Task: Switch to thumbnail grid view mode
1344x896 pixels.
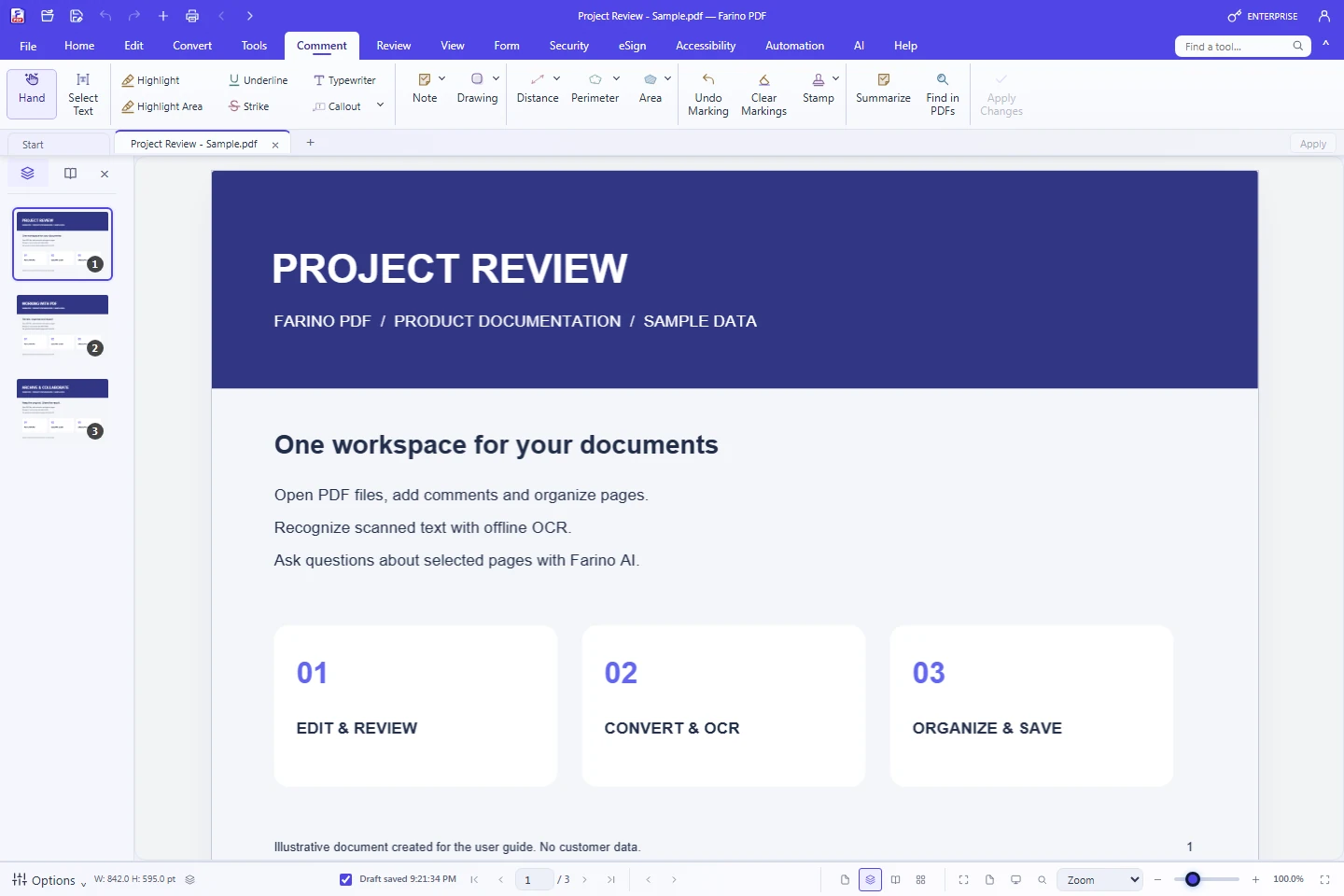Action: 920,879
